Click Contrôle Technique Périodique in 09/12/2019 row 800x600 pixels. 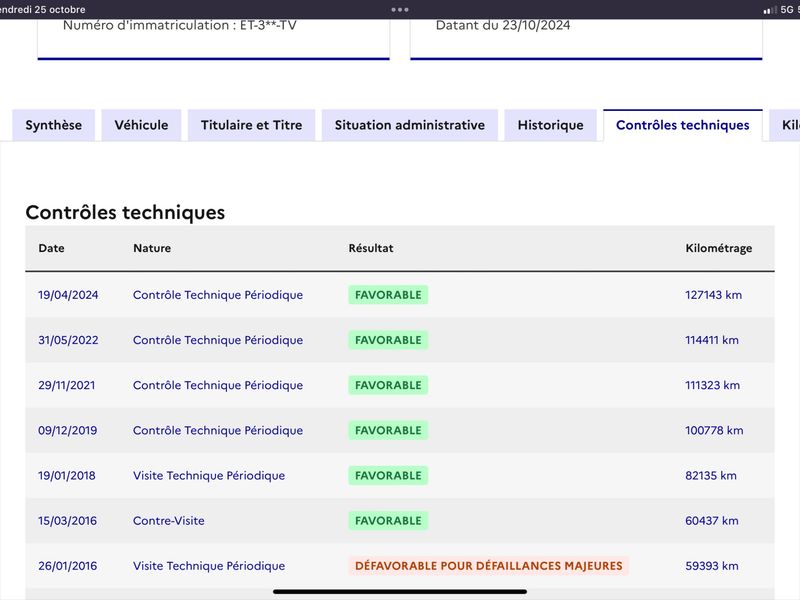218,430
